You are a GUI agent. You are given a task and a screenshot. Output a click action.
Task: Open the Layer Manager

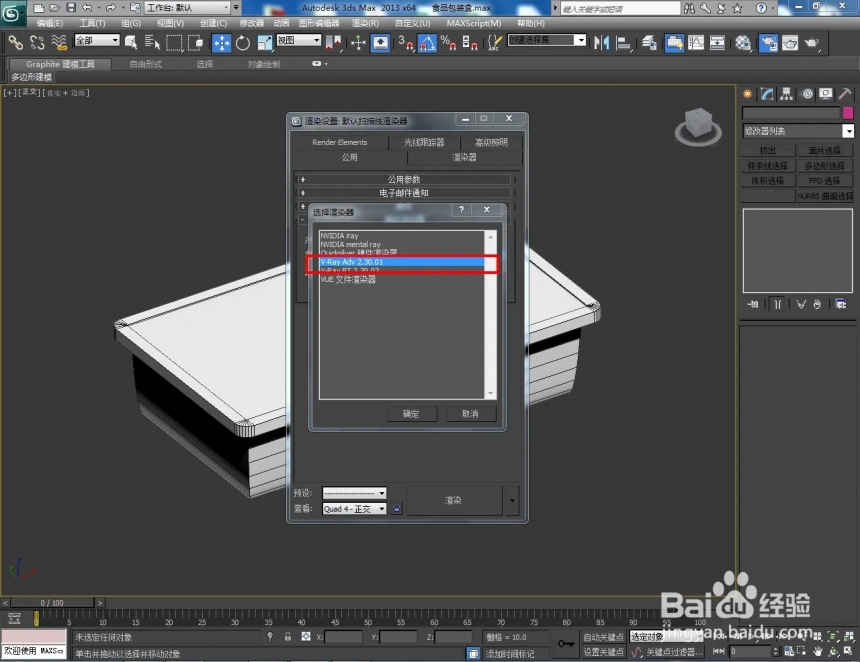coord(649,42)
